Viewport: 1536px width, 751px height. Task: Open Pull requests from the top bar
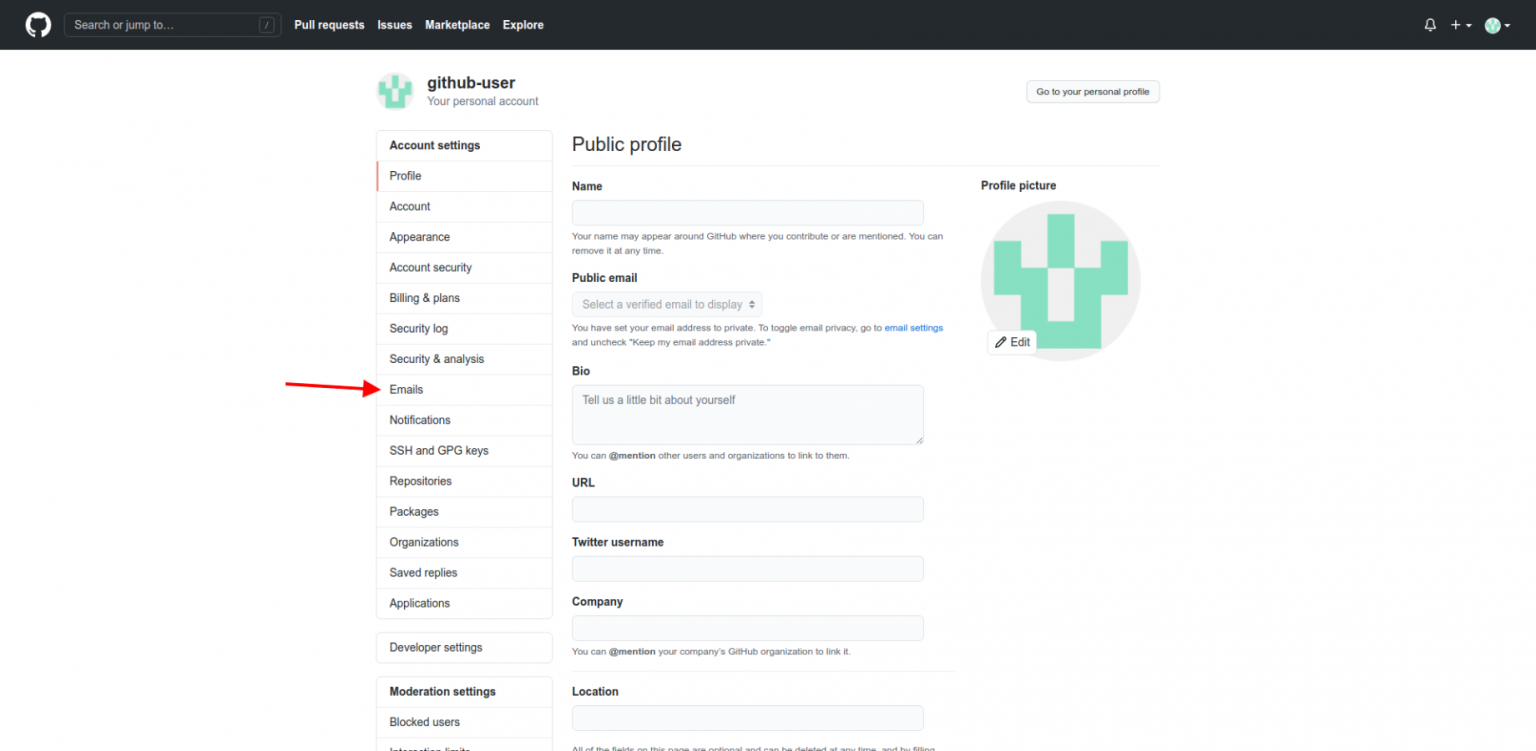coord(329,24)
